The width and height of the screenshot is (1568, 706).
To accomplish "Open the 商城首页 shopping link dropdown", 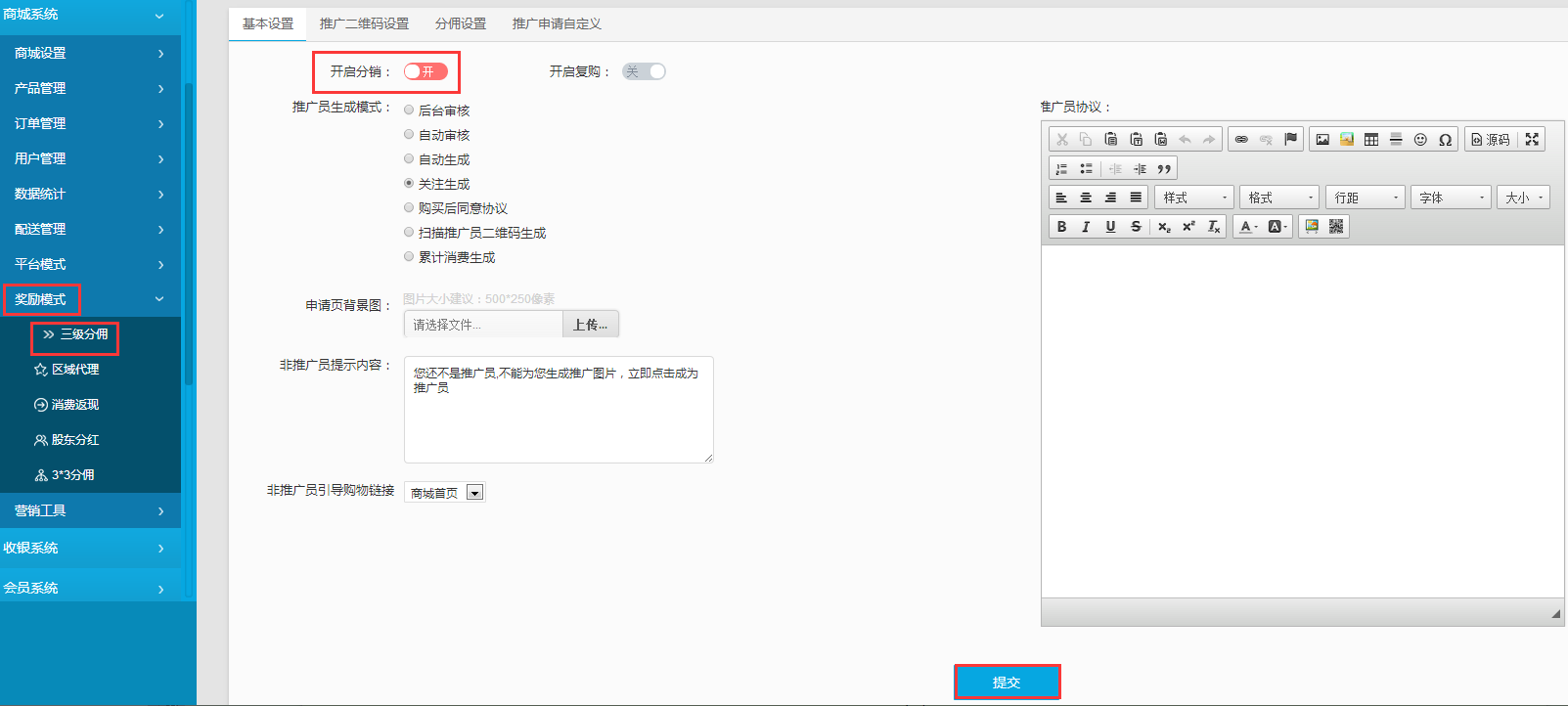I will pyautogui.click(x=445, y=493).
